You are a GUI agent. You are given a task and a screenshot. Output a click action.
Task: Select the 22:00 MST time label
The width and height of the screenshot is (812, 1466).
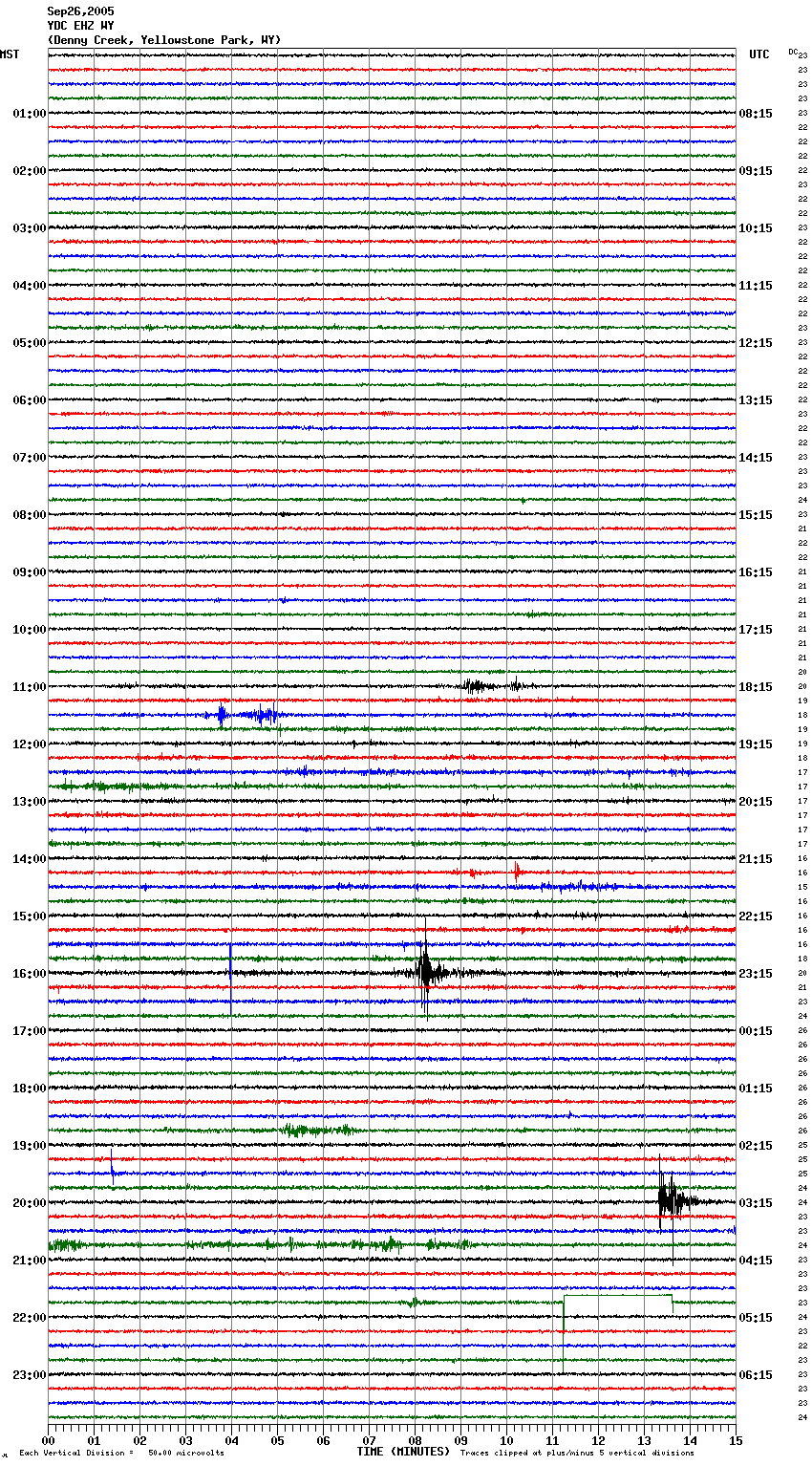click(x=29, y=1318)
